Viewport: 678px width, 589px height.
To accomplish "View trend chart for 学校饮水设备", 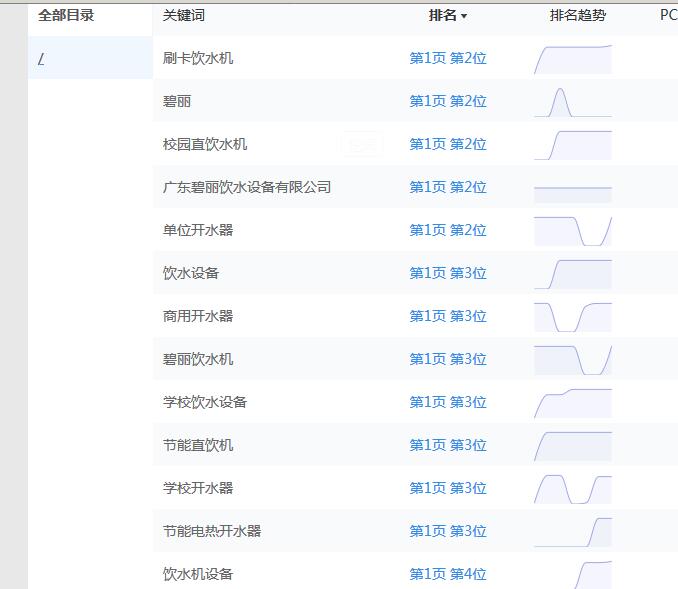I will pyautogui.click(x=573, y=403).
